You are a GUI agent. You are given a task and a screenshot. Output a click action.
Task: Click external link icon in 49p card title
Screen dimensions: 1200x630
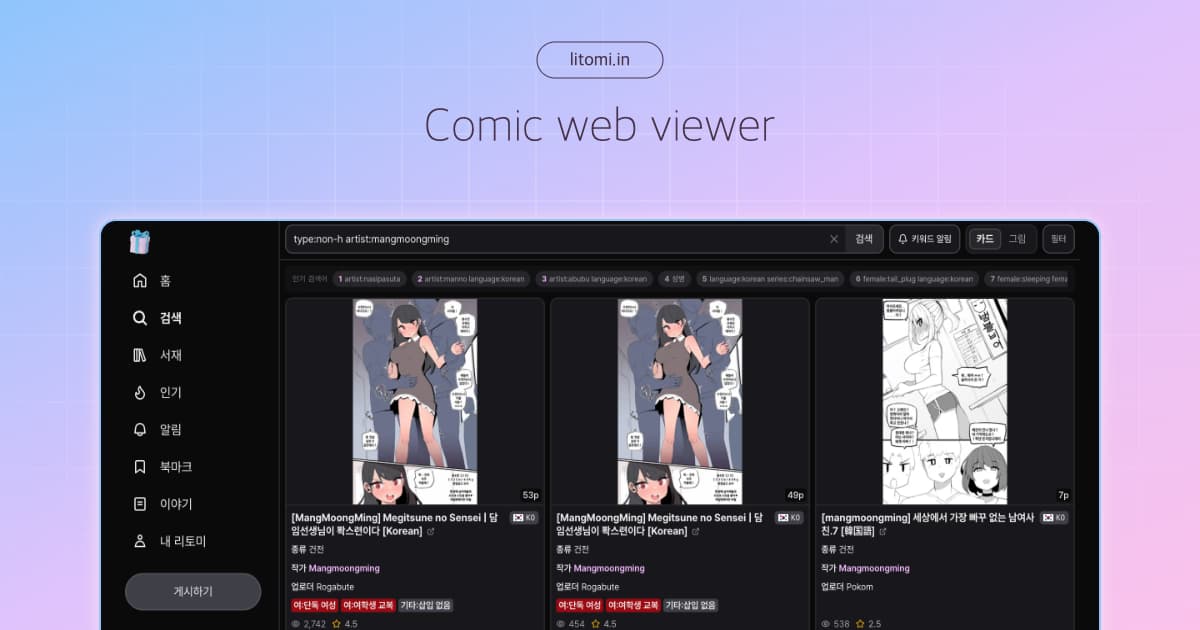[x=696, y=532]
